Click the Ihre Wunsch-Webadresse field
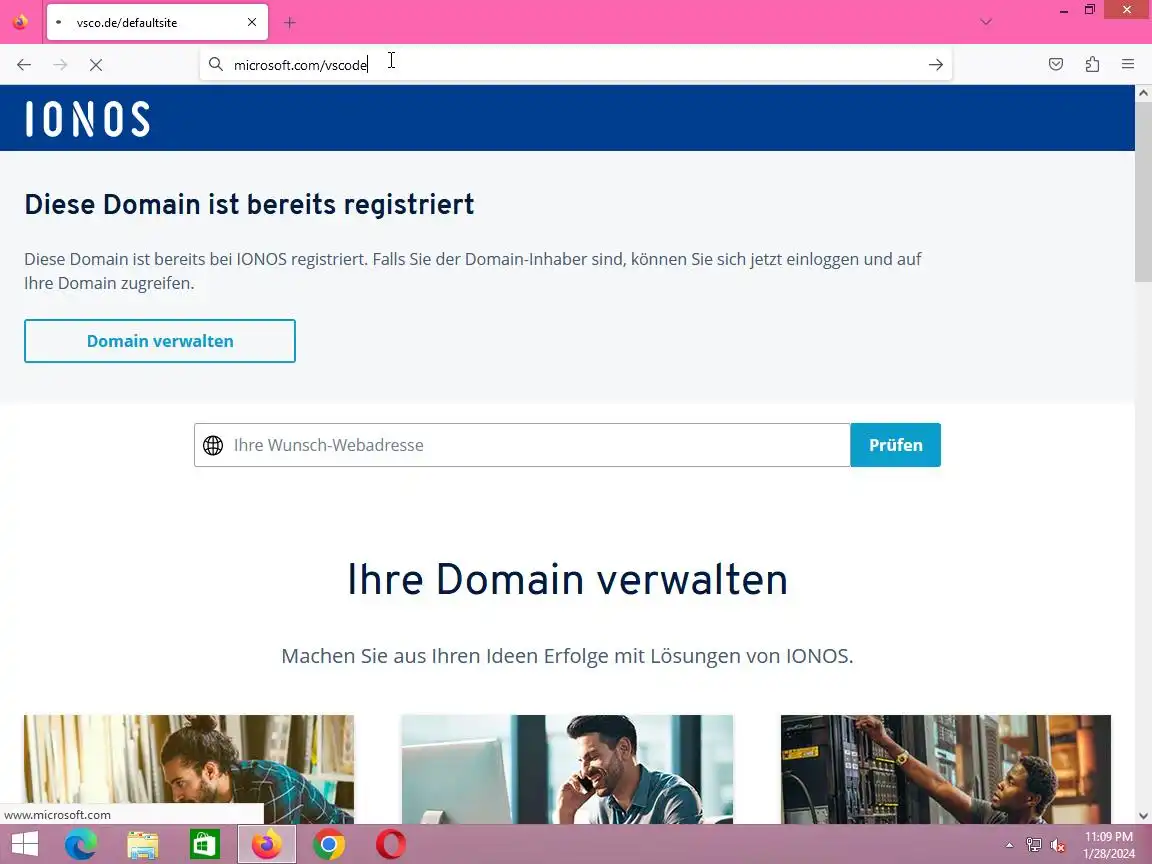The image size is (1152, 864). click(522, 445)
